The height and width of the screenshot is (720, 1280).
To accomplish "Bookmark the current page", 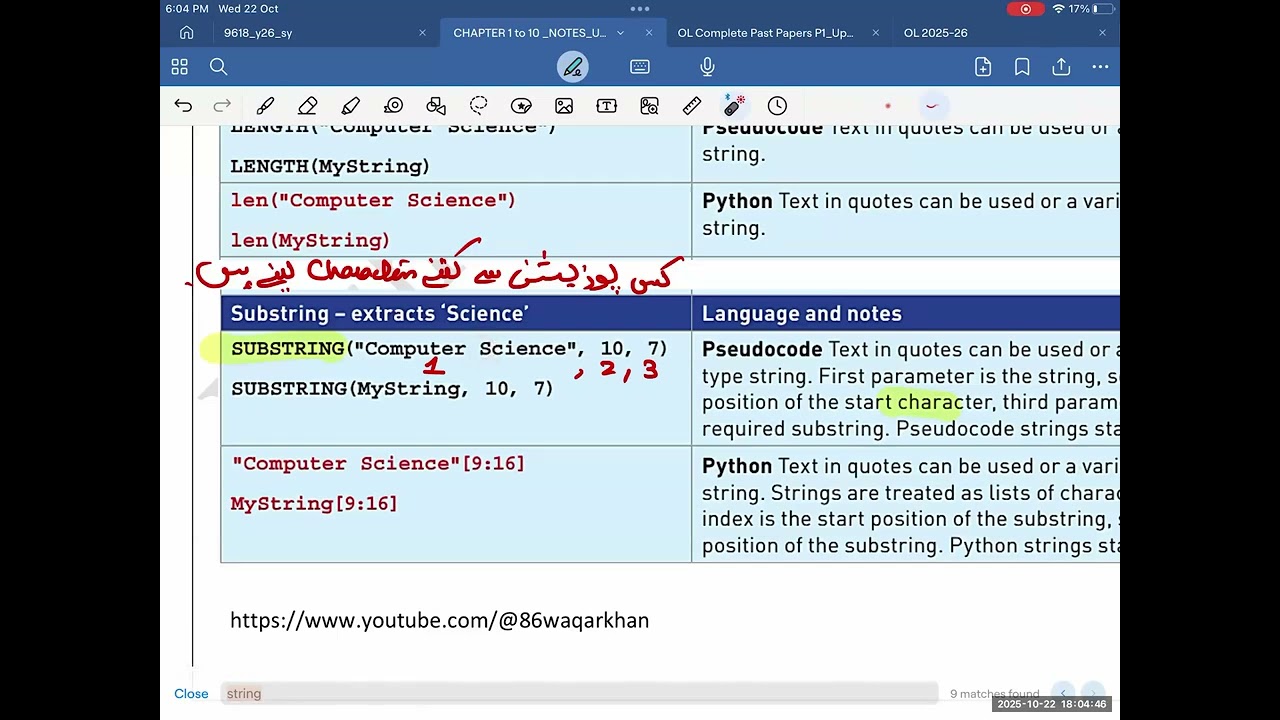I will point(1022,67).
